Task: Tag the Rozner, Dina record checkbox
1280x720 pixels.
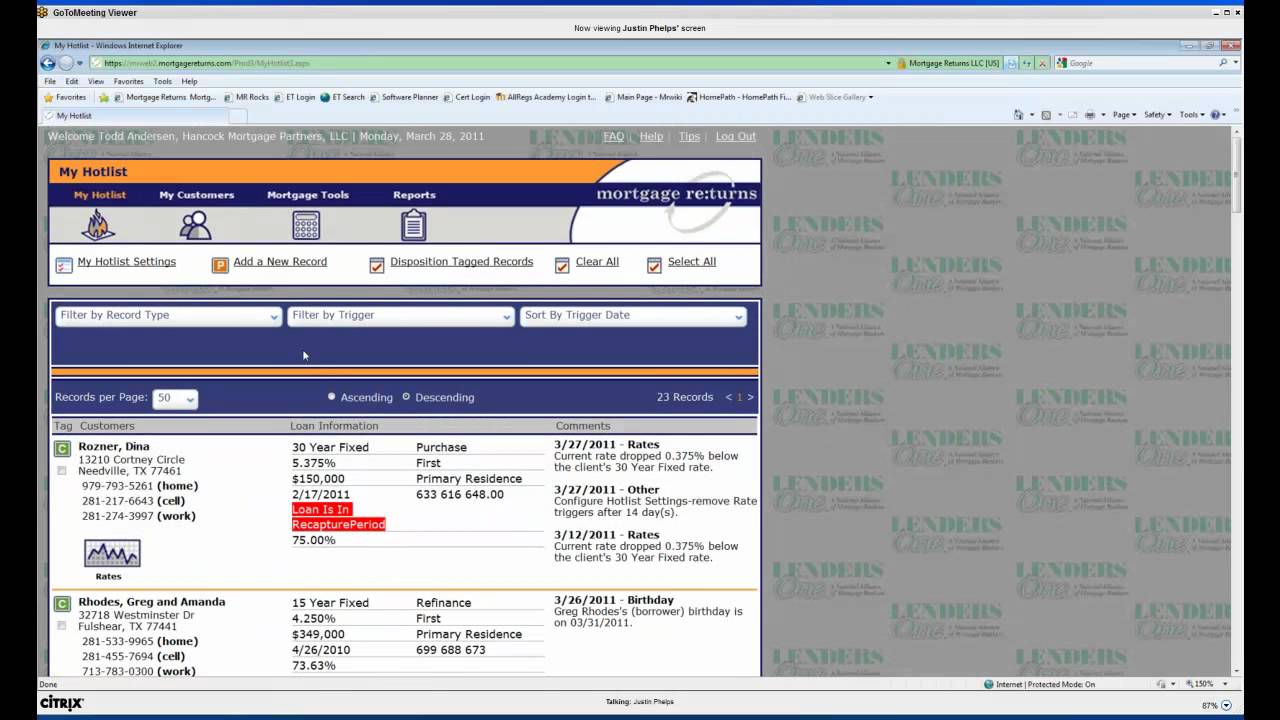Action: click(x=61, y=470)
